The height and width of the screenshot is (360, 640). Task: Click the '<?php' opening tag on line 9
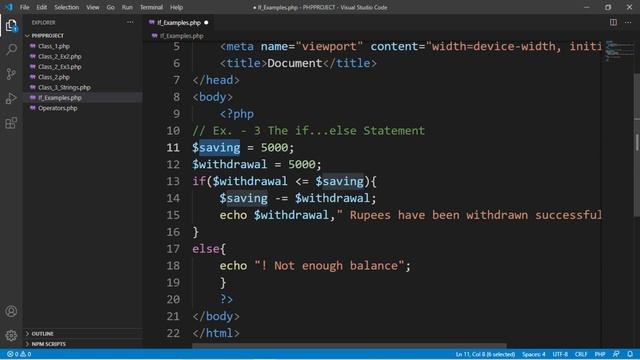(237, 114)
